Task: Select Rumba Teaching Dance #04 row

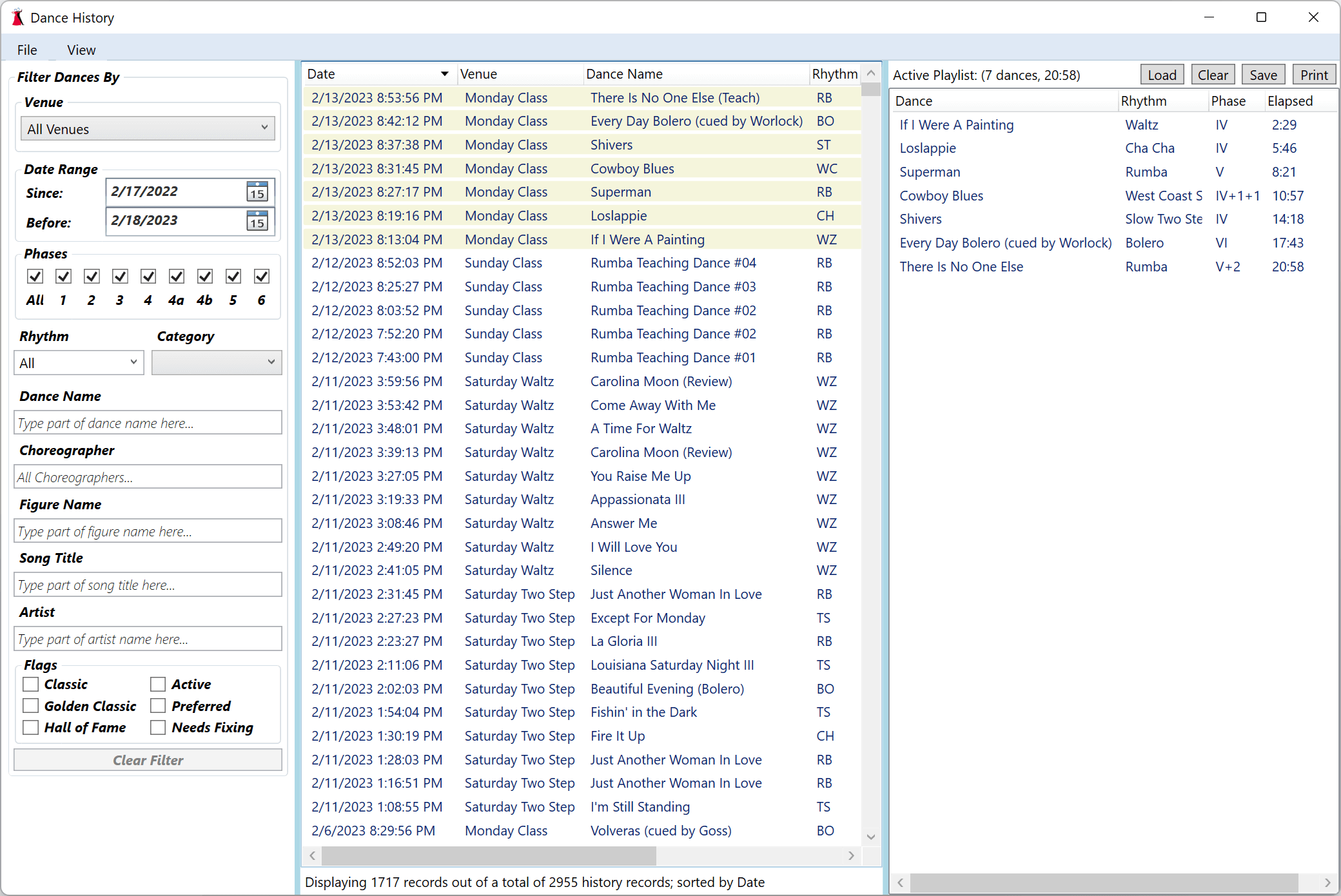Action: 582,263
